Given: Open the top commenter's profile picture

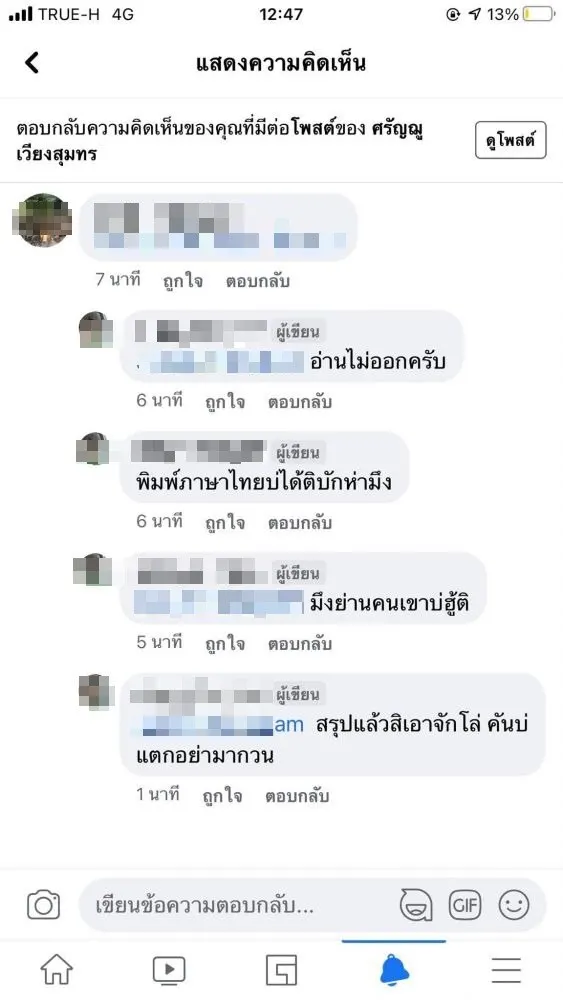Looking at the screenshot, I should (42, 221).
